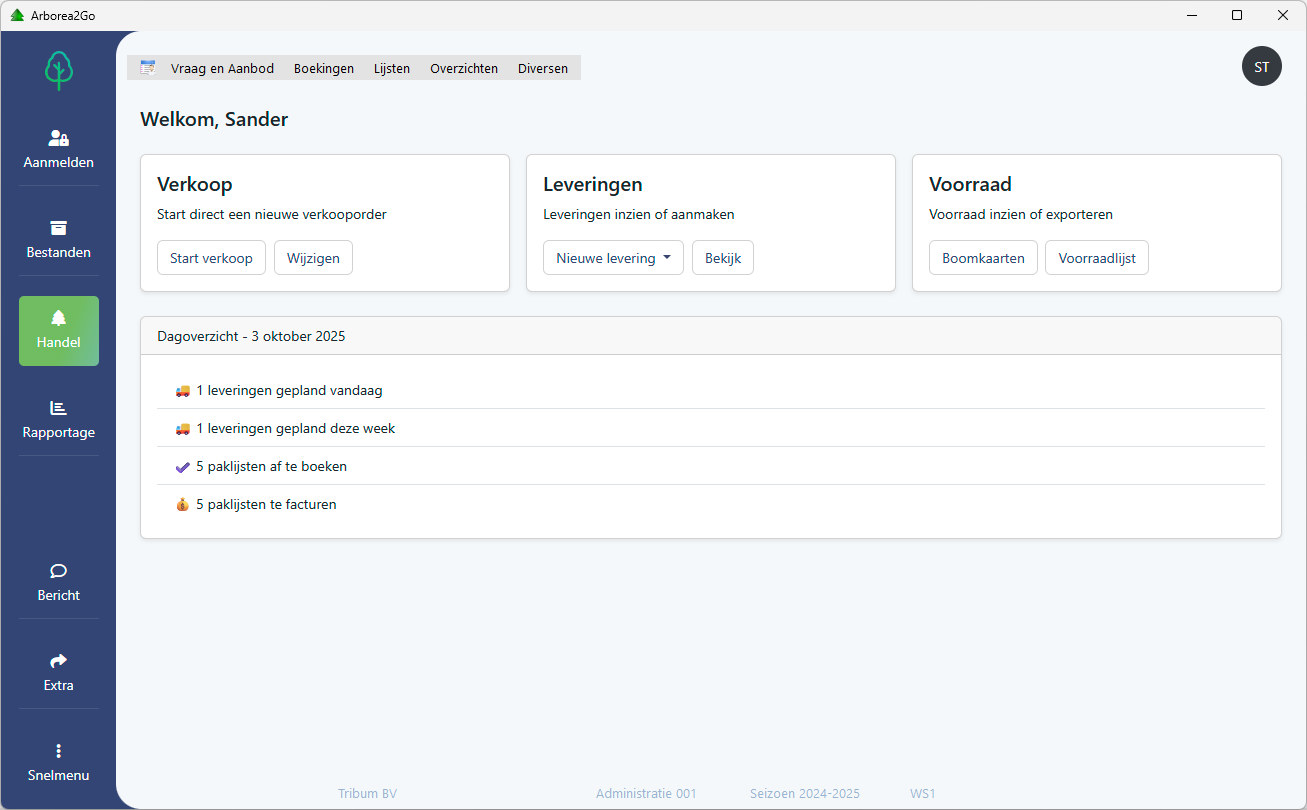Click the Boomkaarten button
Image resolution: width=1307 pixels, height=810 pixels.
(983, 258)
